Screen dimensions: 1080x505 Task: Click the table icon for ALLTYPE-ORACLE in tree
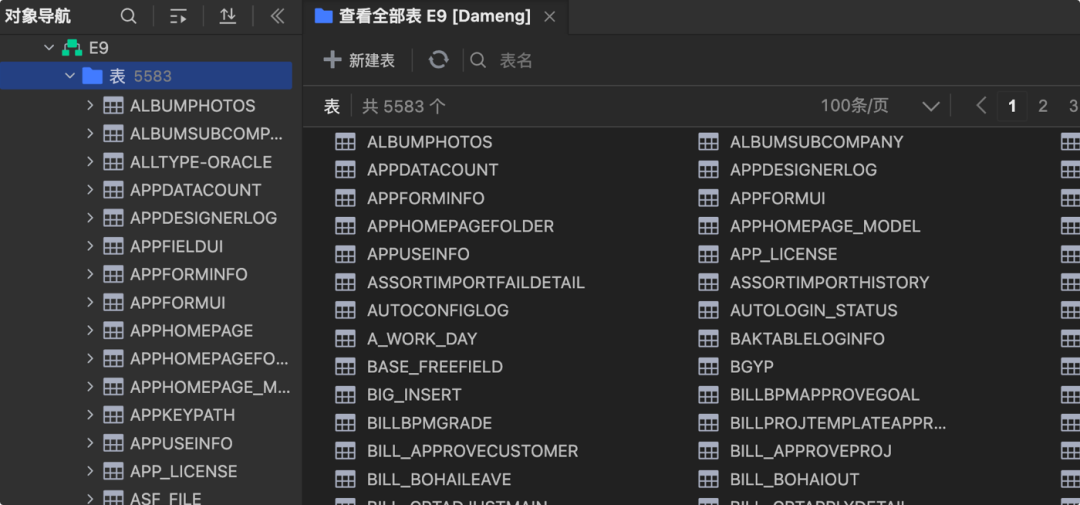click(113, 162)
